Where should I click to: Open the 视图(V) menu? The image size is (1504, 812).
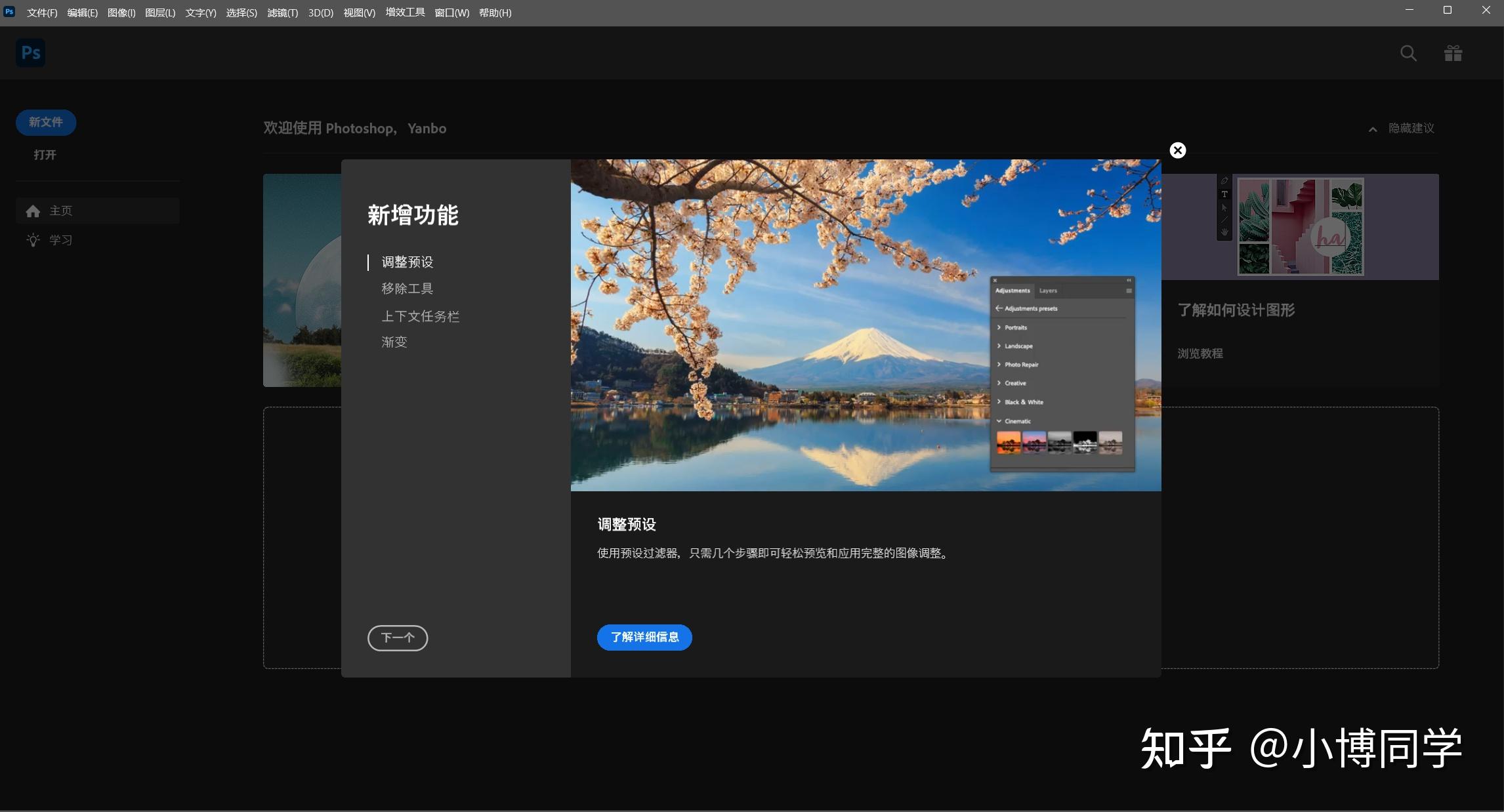point(360,13)
